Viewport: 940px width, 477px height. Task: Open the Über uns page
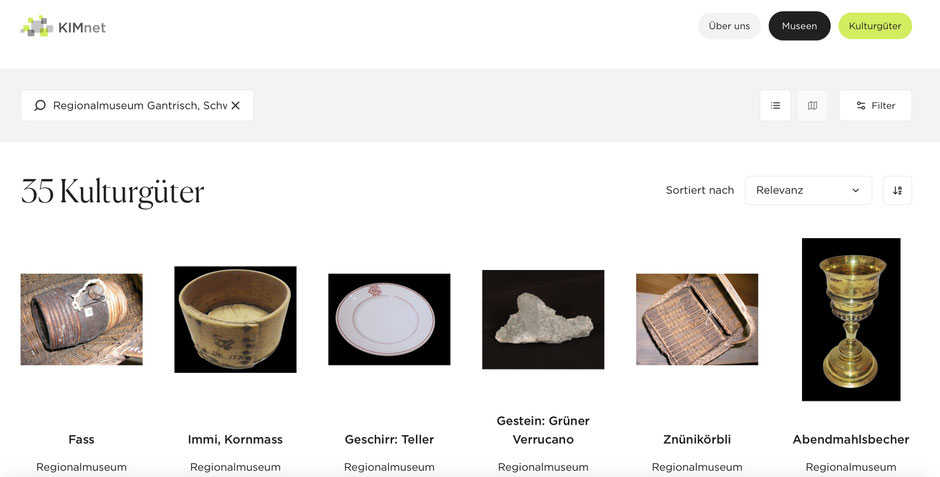(729, 26)
